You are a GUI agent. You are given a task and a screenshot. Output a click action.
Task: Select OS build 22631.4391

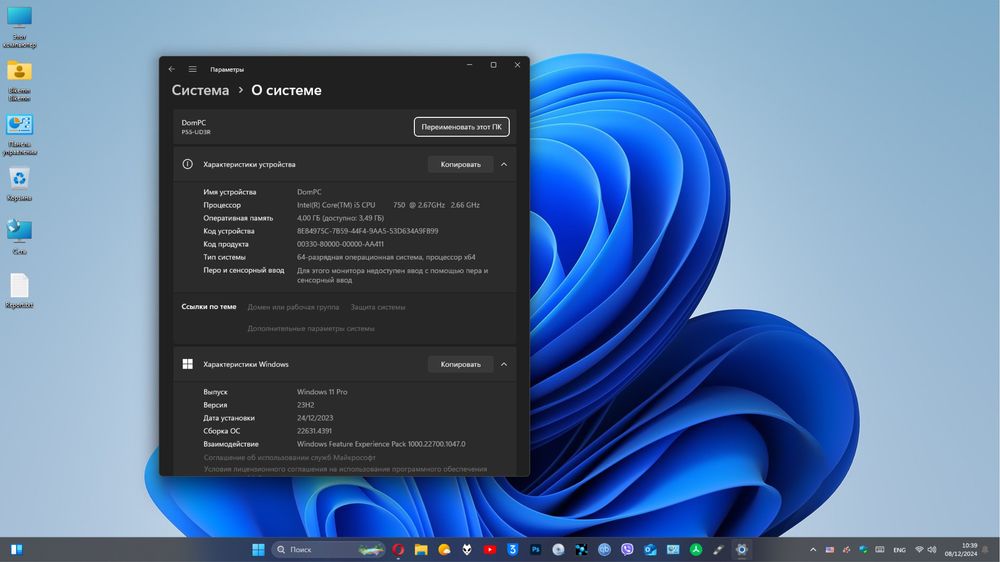click(314, 431)
